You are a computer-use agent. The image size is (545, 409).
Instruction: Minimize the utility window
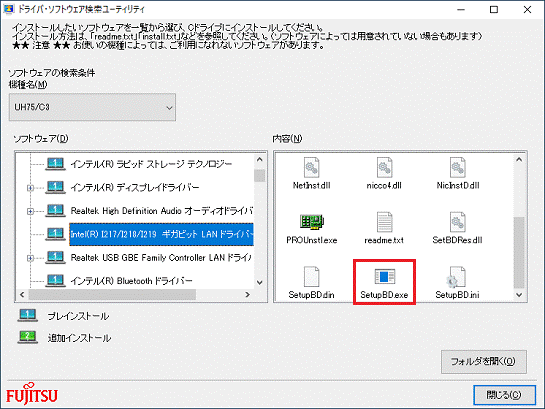(x=461, y=10)
